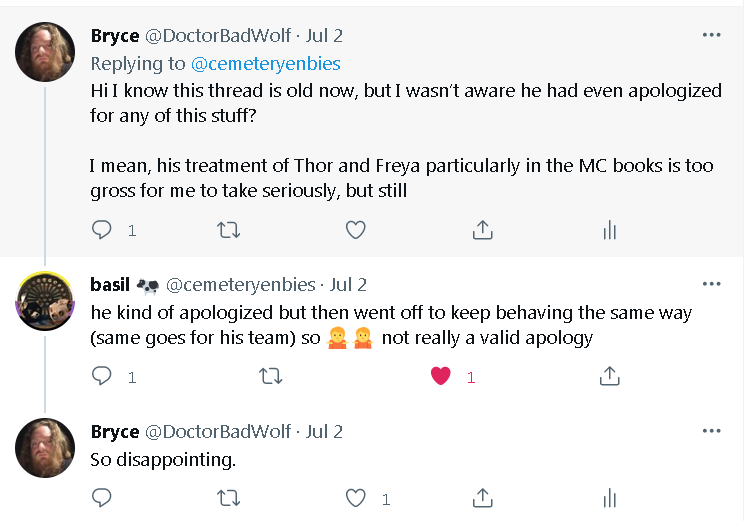The width and height of the screenshot is (747, 521).
Task: Like Bryce's first tweet in the thread
Action: pos(355,230)
